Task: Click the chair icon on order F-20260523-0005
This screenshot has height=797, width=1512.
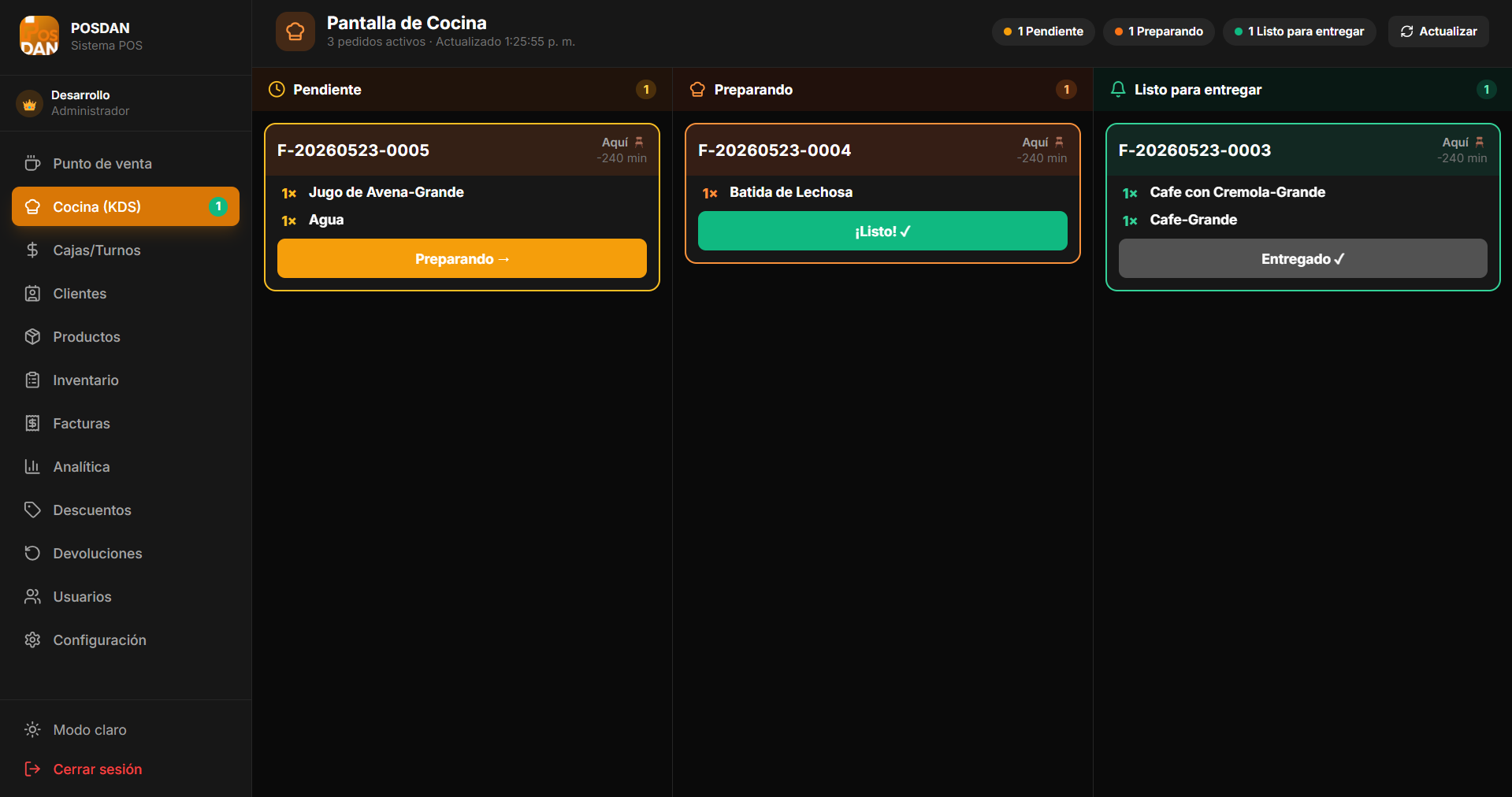Action: coord(639,142)
